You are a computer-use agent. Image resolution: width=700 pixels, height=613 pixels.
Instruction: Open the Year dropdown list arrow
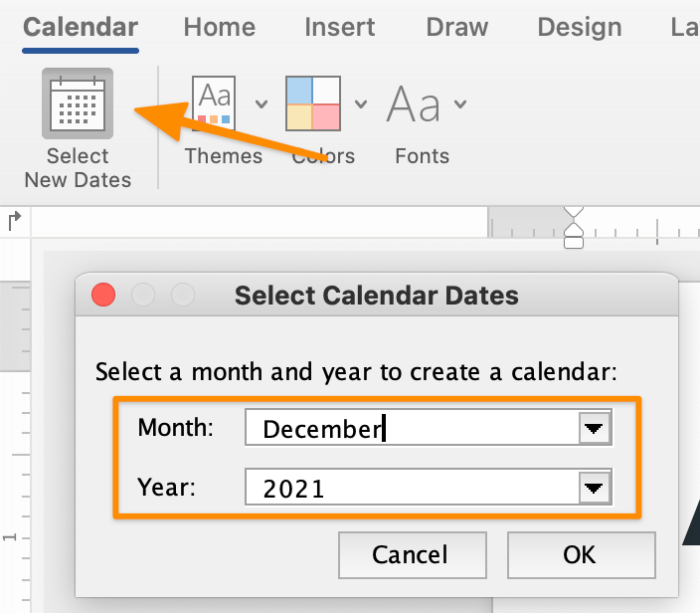coord(594,488)
